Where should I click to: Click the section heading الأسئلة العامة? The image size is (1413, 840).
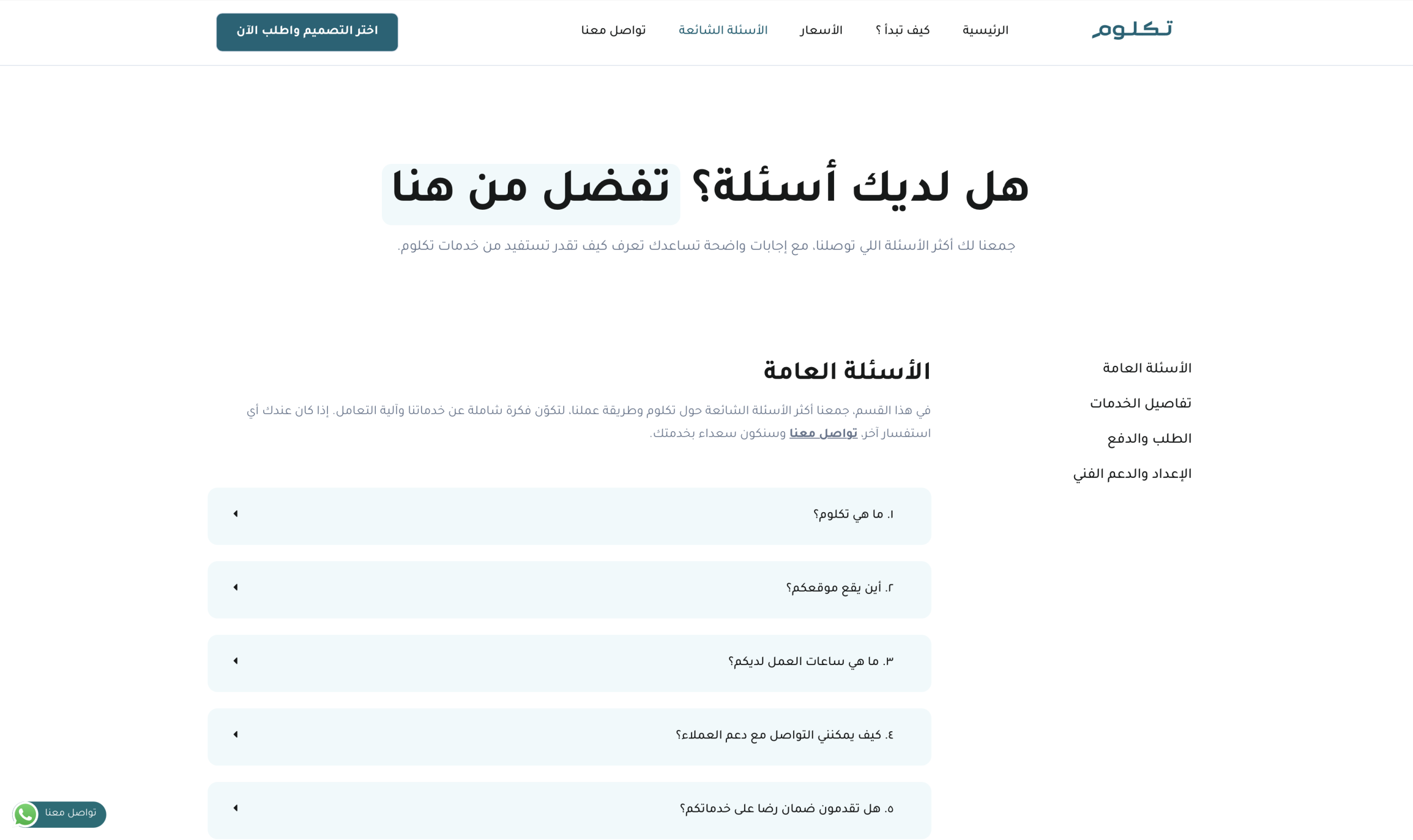click(847, 371)
